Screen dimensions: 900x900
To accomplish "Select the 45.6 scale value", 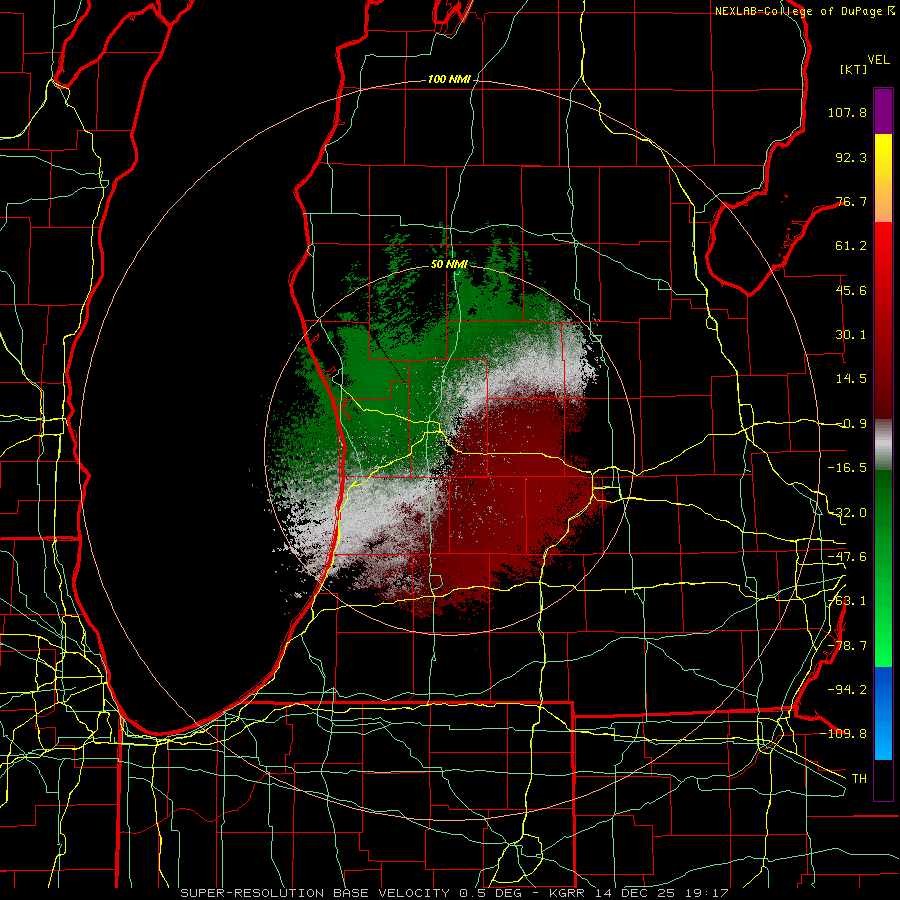I will click(851, 290).
